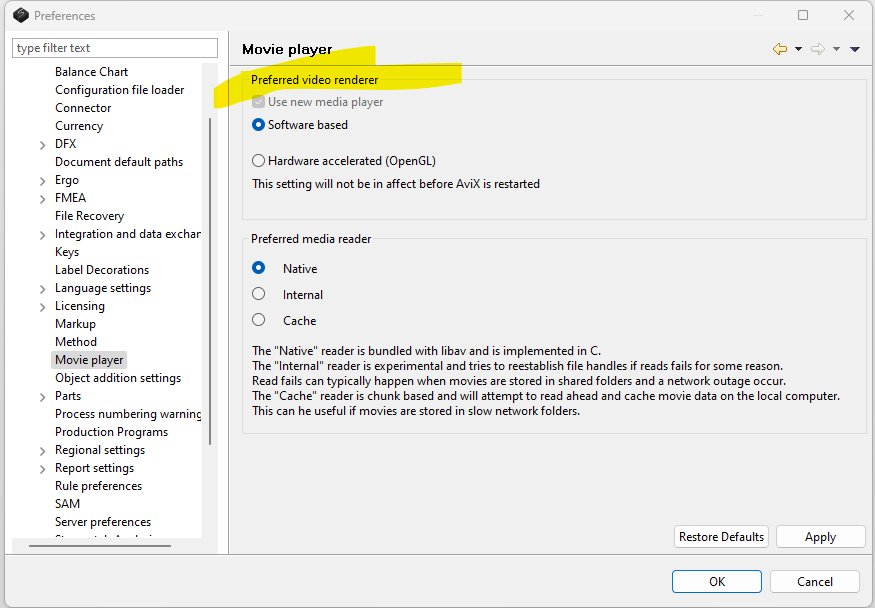This screenshot has width=875, height=608.
Task: Choose the Cache media reader
Action: pos(259,320)
